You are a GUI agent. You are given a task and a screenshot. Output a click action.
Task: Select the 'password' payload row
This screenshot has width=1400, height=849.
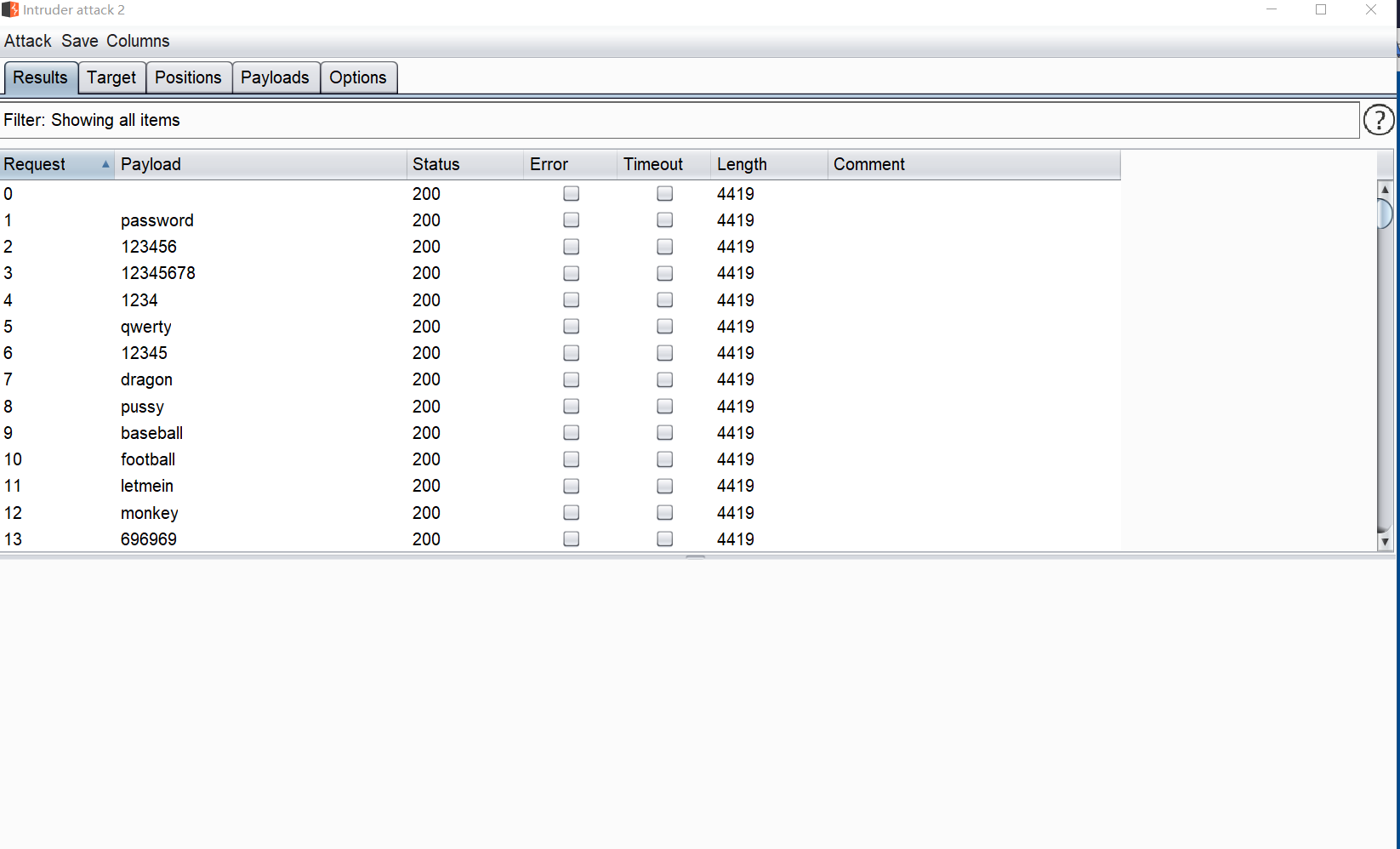coord(560,220)
